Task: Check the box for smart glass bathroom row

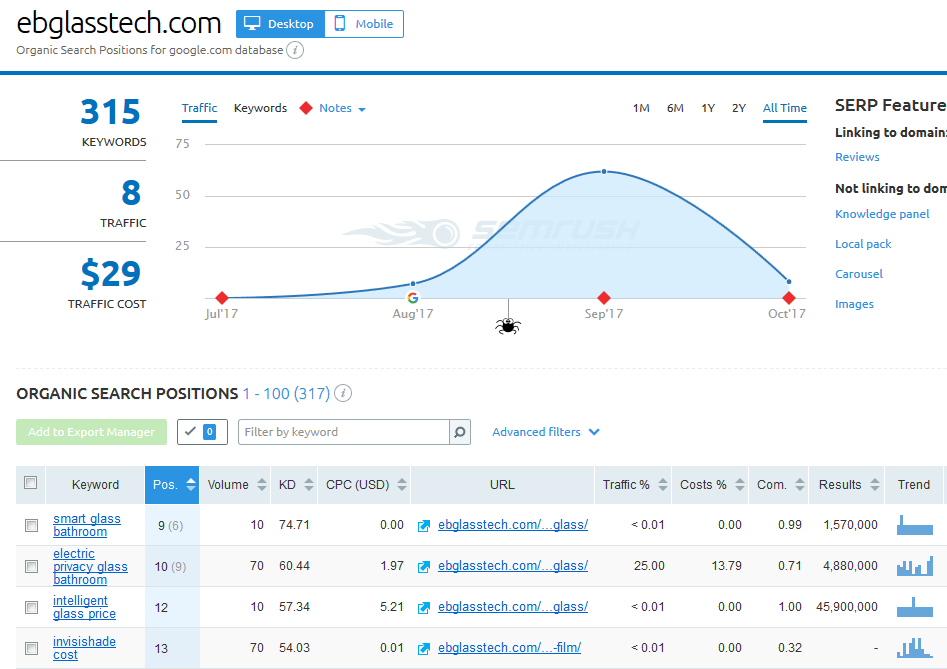Action: (x=31, y=525)
